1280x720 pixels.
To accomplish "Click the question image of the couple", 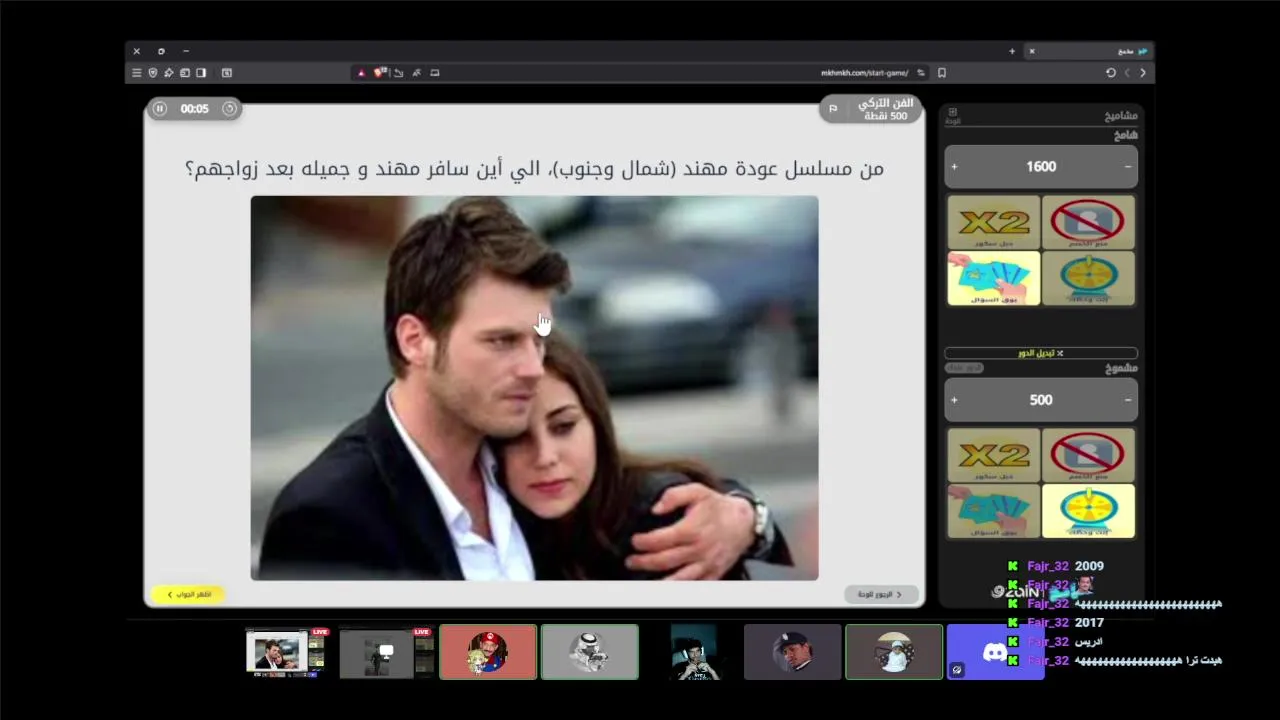I will tap(534, 388).
